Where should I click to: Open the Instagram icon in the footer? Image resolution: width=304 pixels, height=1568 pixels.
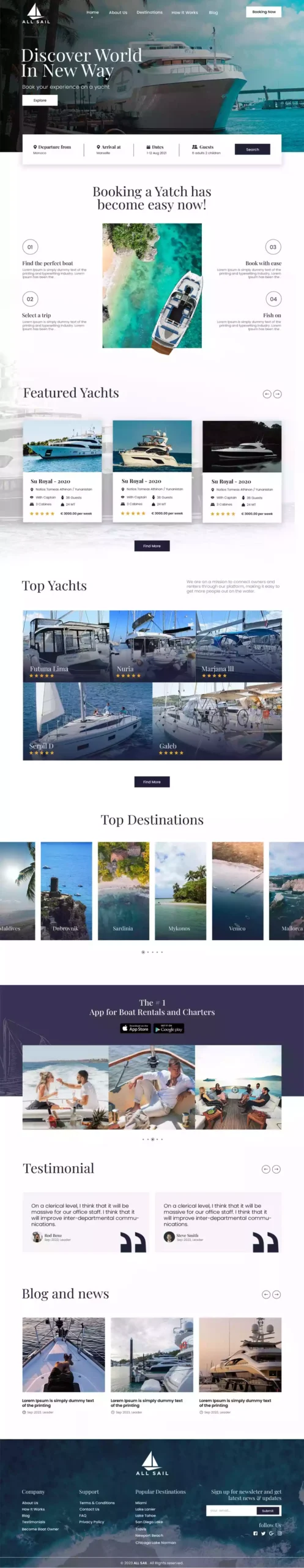(x=280, y=1533)
